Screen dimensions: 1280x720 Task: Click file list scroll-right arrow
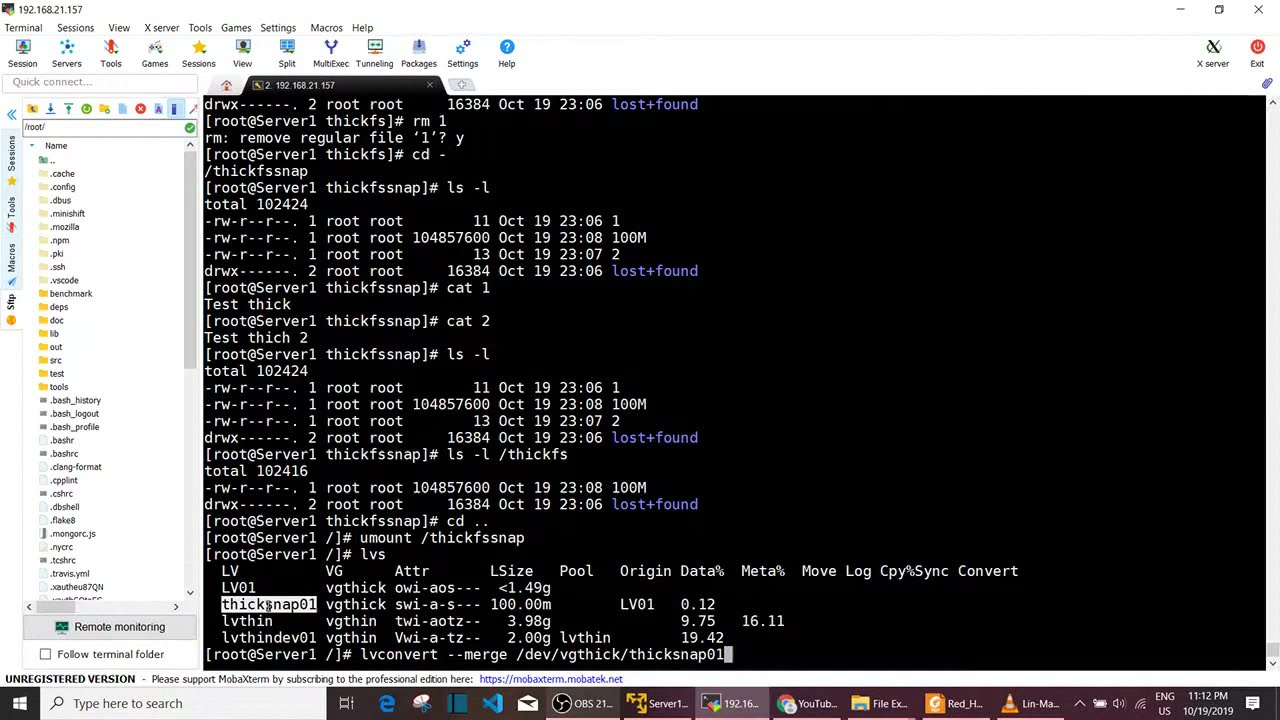point(176,607)
